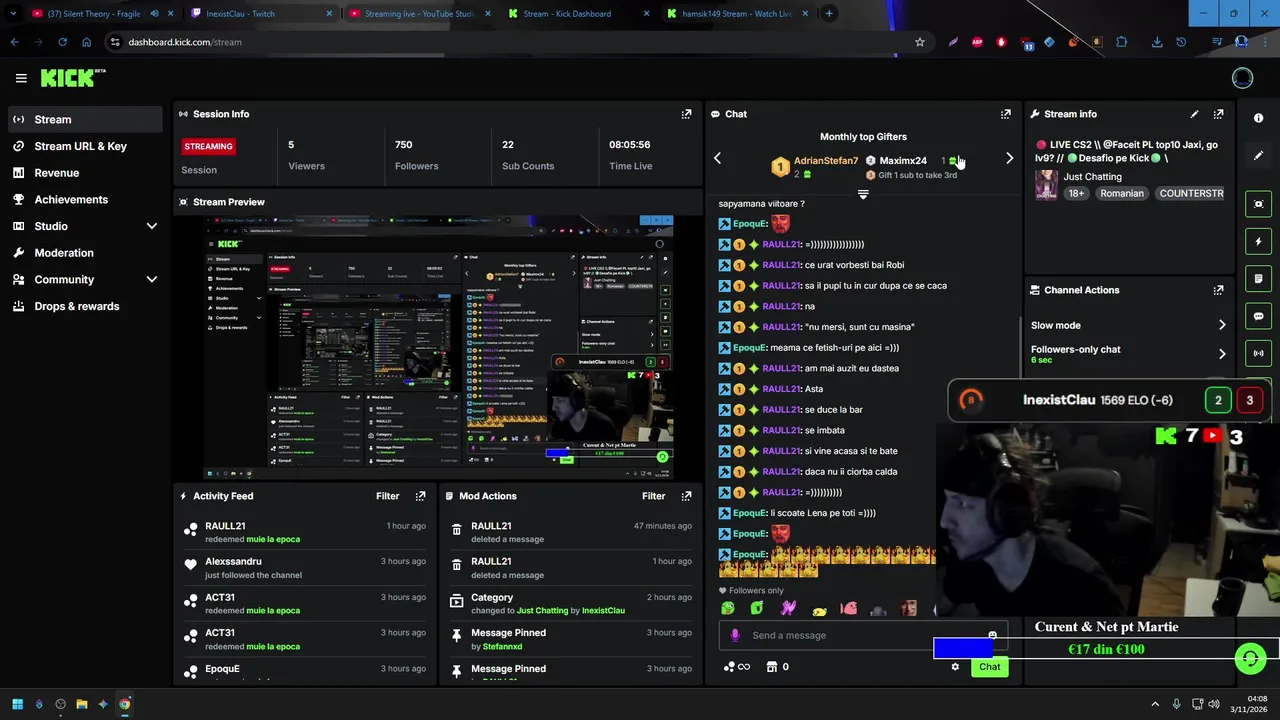1280x720 pixels.
Task: Click the lightning bolt icon in right toolbar
Action: tap(1259, 241)
